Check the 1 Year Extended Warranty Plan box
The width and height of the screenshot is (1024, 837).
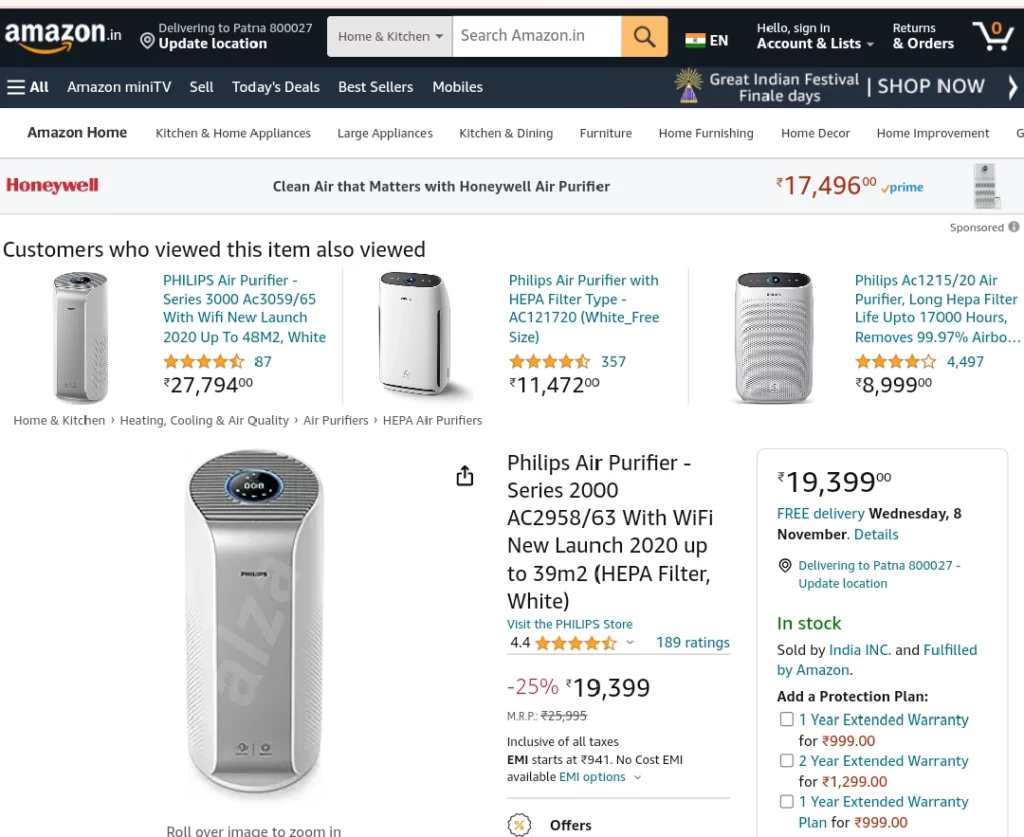tap(786, 801)
